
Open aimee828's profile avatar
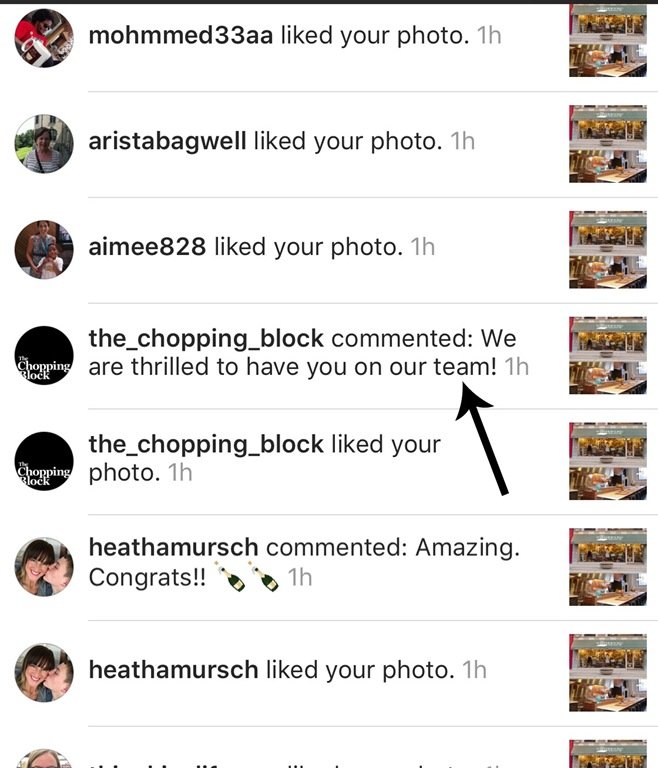click(44, 249)
